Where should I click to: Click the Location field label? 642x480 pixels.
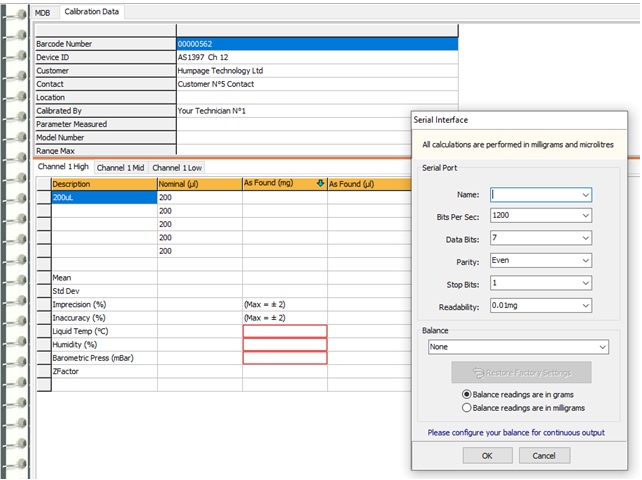click(106, 97)
